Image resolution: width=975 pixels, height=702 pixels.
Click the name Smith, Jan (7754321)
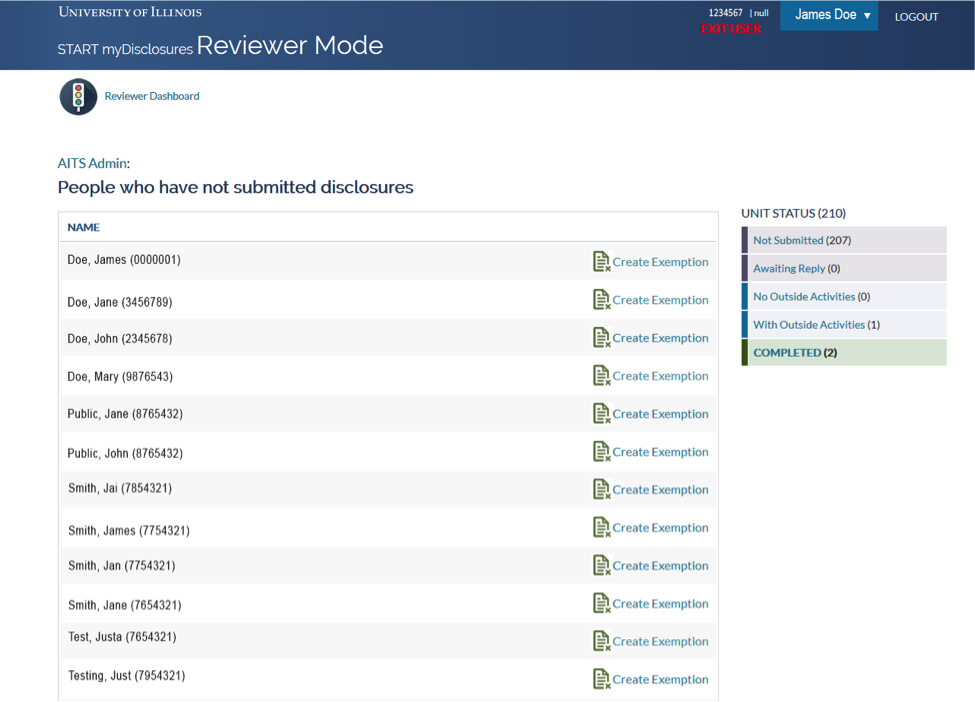(x=122, y=566)
